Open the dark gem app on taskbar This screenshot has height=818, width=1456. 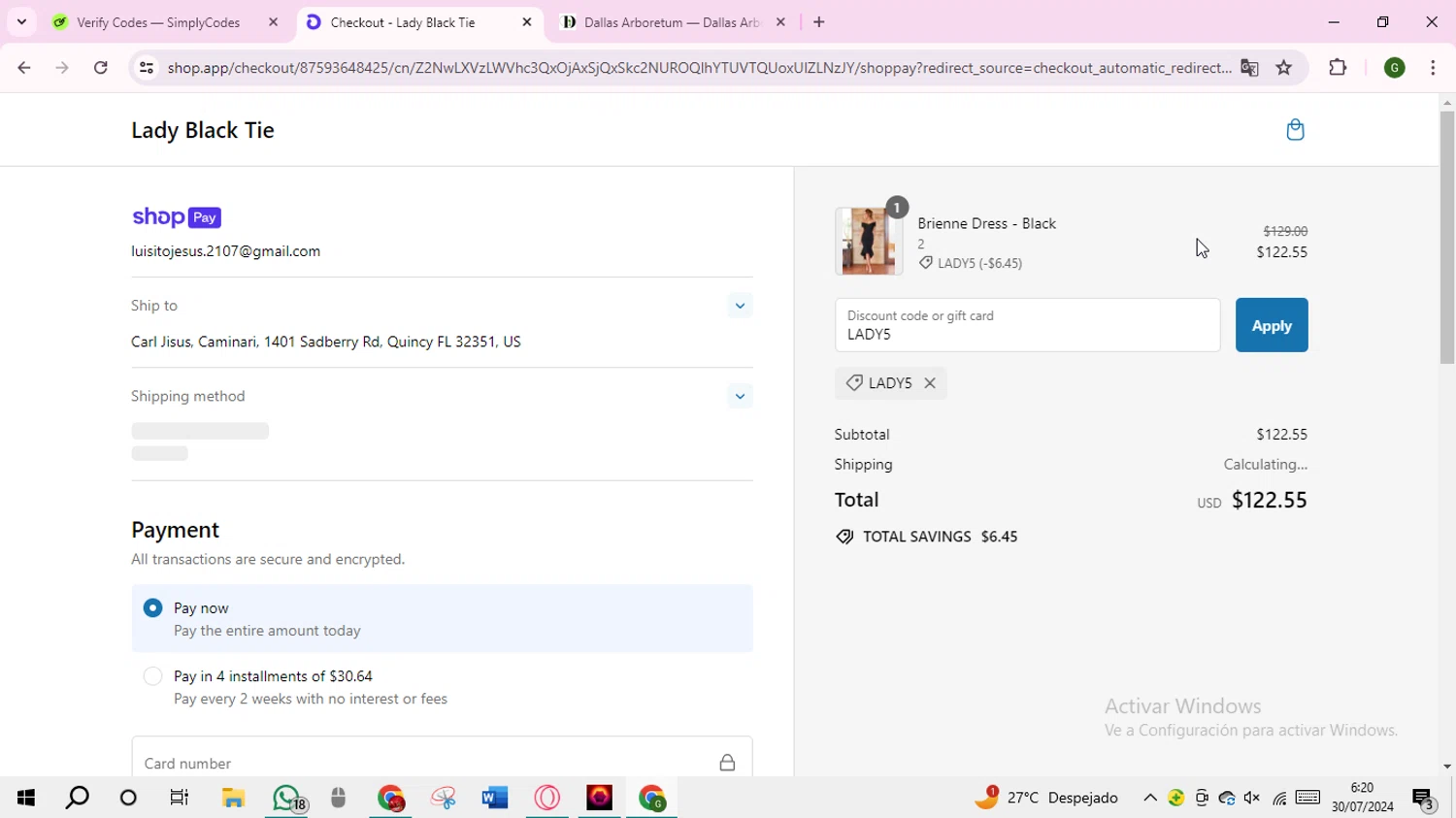tap(600, 798)
